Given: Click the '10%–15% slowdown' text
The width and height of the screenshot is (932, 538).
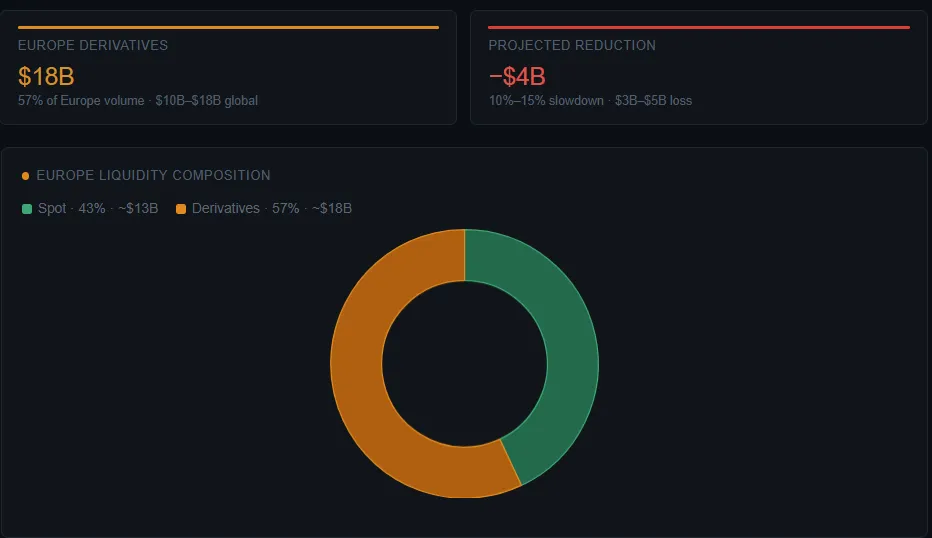Looking at the screenshot, I should point(546,101).
